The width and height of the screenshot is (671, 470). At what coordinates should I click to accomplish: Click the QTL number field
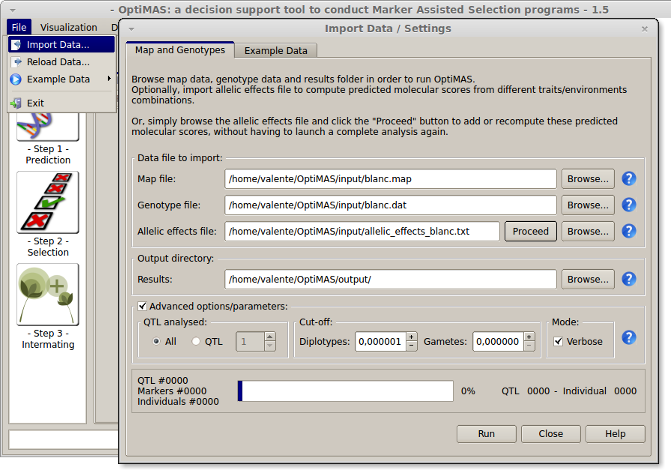(x=250, y=342)
